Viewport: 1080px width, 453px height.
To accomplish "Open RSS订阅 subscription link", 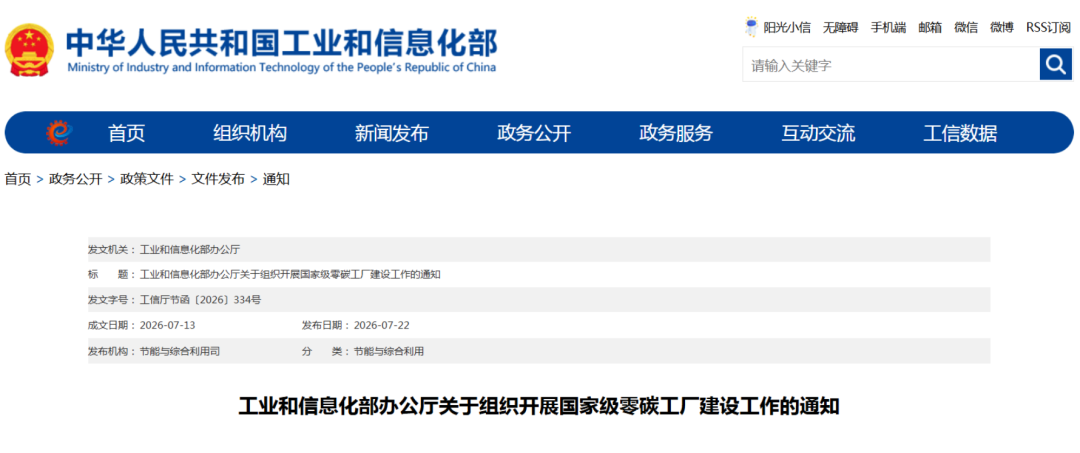I will click(1048, 28).
